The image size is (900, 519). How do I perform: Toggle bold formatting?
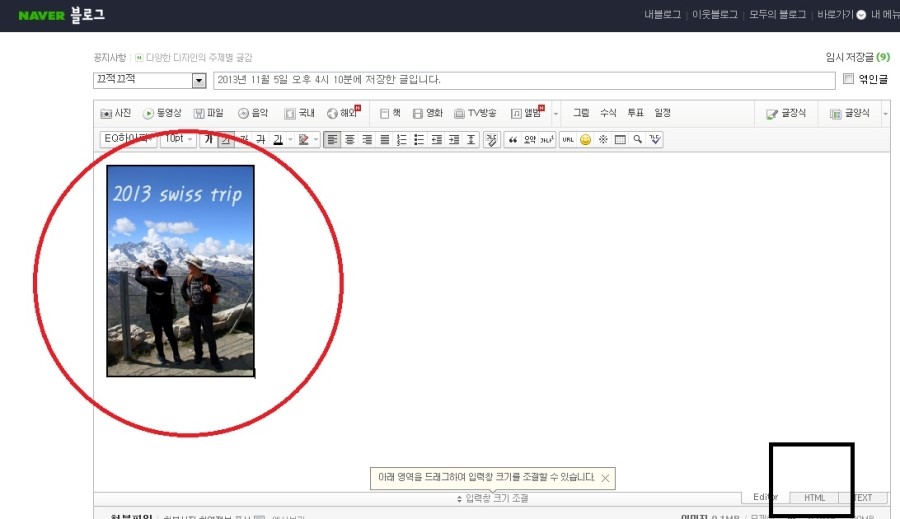[x=209, y=140]
